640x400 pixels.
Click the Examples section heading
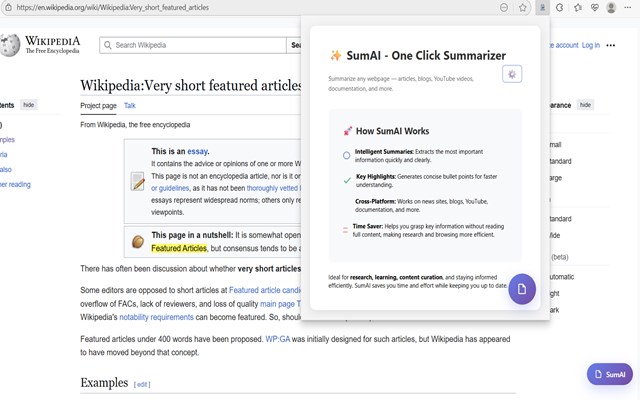tap(104, 382)
